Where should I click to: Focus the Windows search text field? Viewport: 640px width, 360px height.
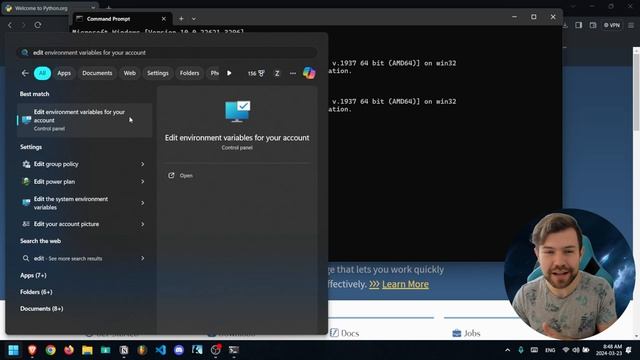[x=167, y=53]
